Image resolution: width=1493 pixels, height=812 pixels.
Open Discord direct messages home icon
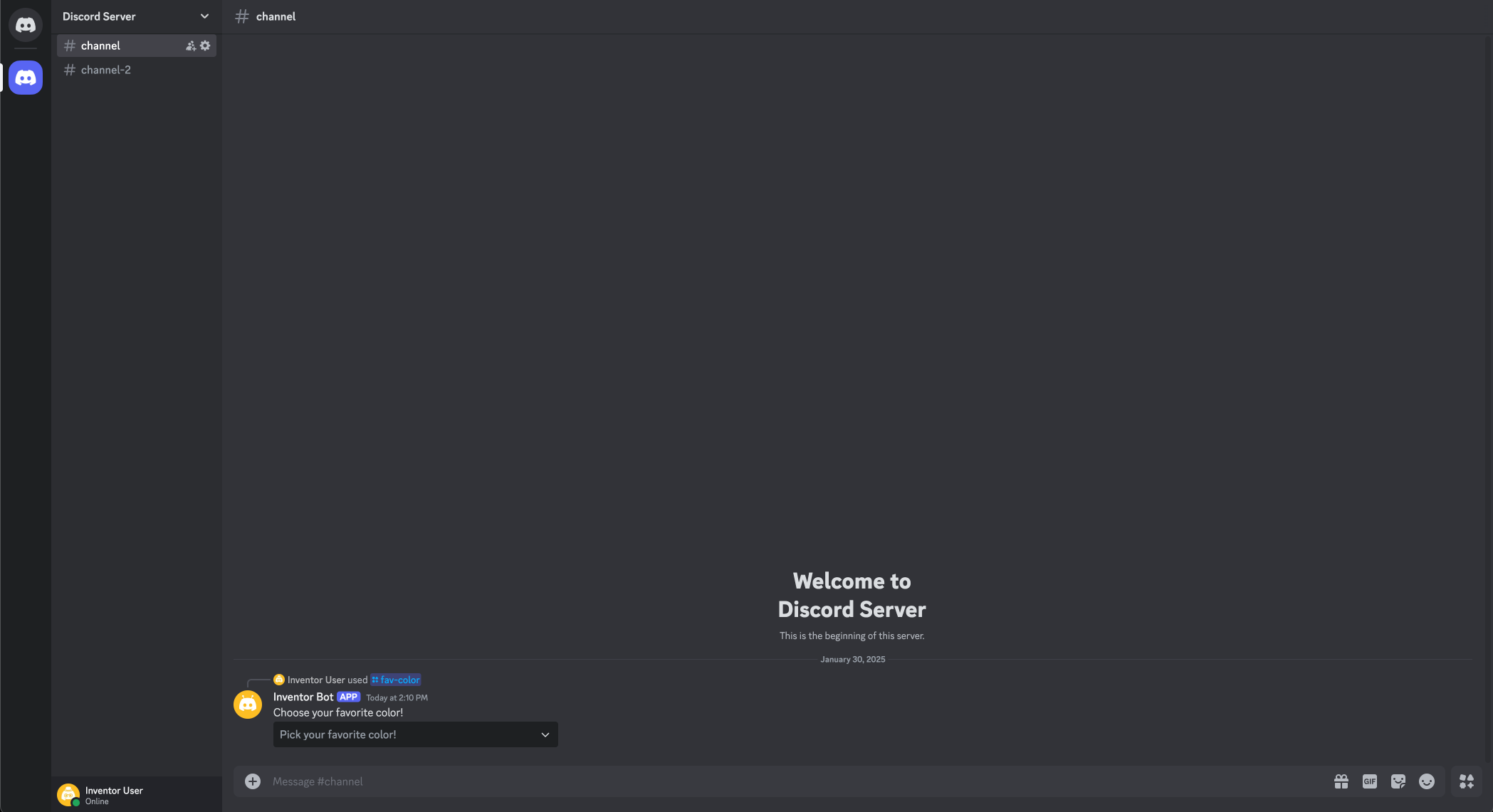(x=26, y=25)
